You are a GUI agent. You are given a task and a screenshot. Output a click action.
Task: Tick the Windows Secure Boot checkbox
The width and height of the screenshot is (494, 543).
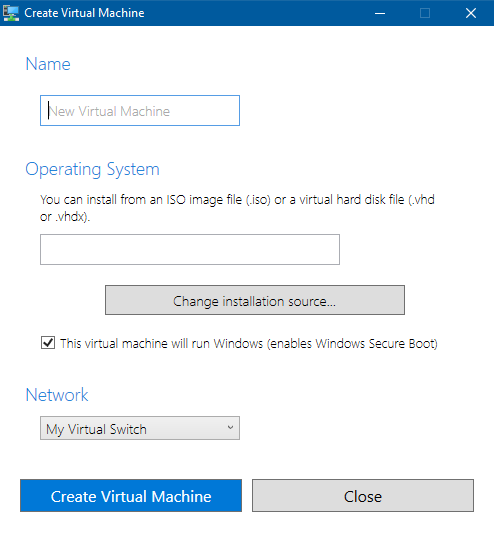(48, 343)
